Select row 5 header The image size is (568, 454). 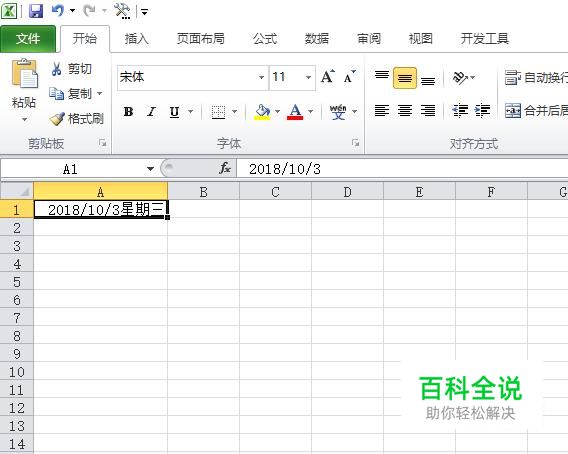17,282
